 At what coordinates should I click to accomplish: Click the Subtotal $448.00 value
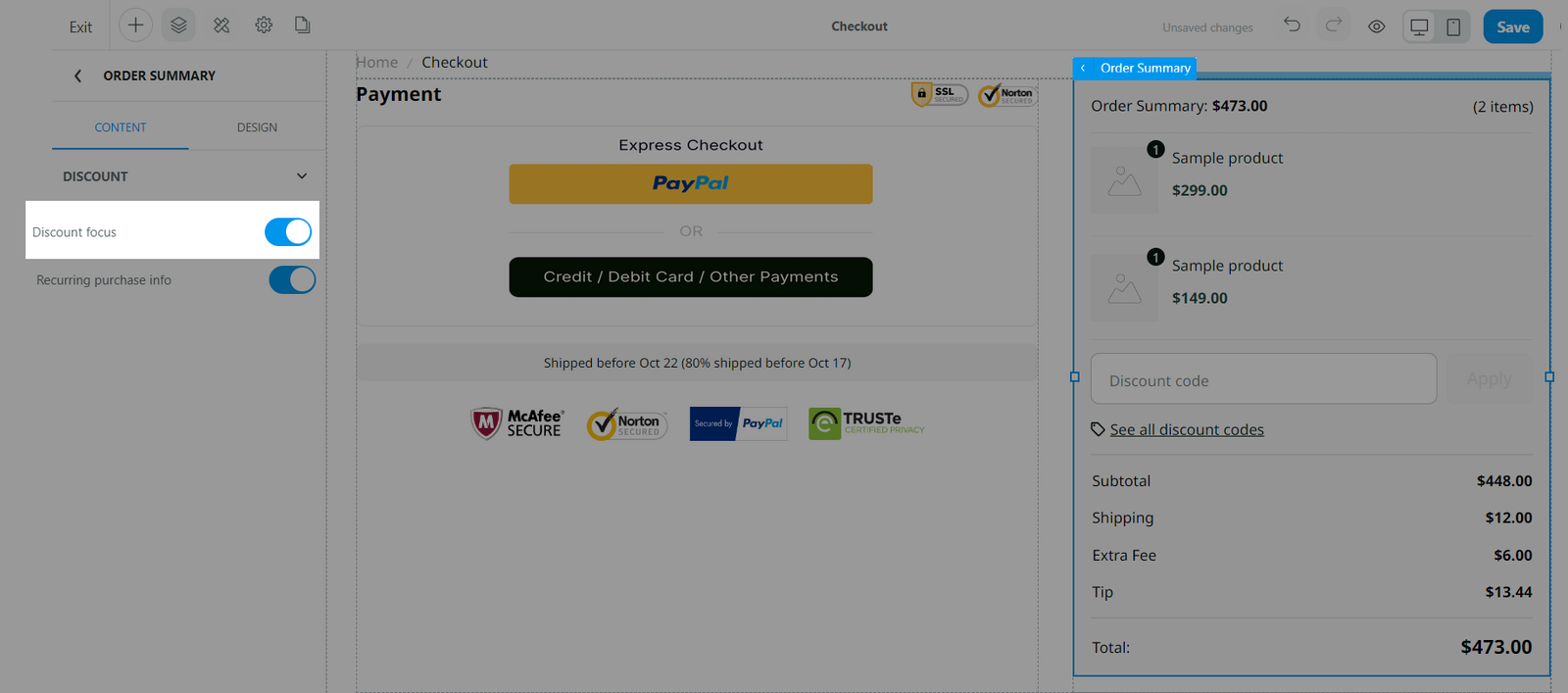click(x=1504, y=481)
